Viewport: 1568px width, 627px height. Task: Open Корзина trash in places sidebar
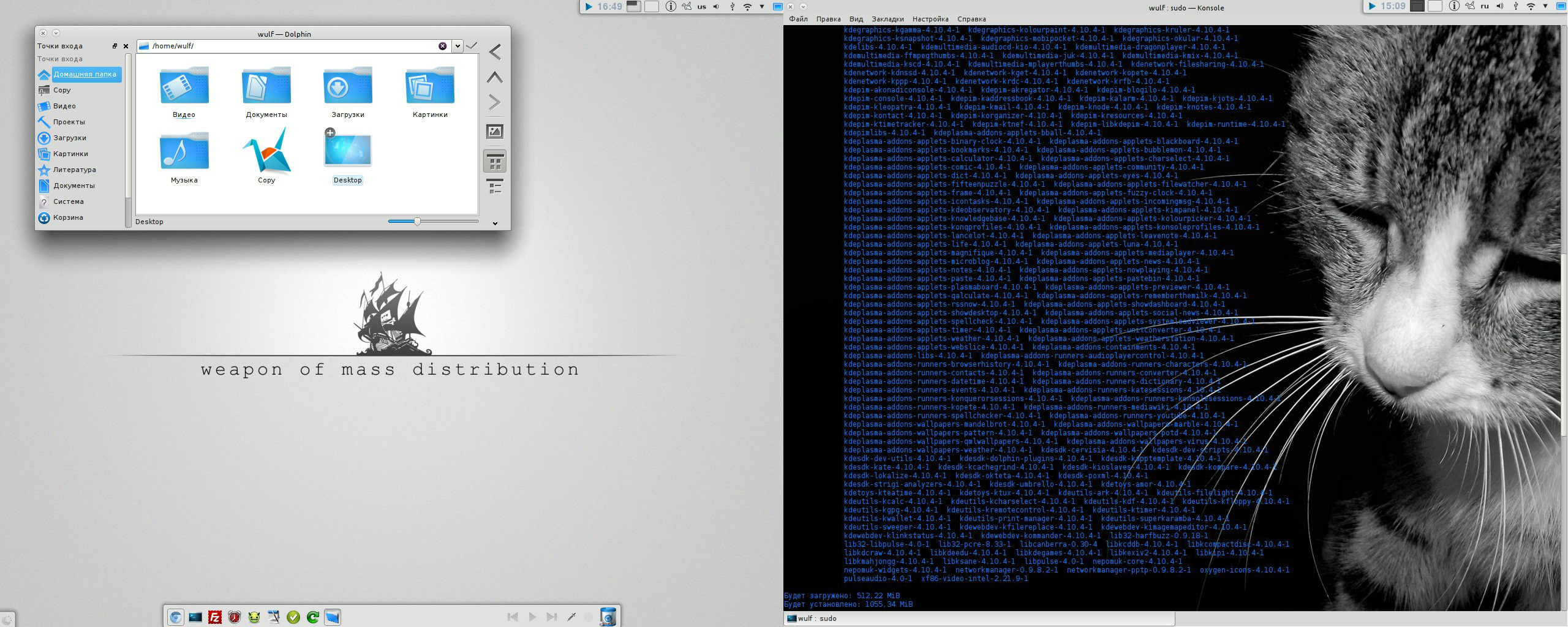click(x=80, y=217)
